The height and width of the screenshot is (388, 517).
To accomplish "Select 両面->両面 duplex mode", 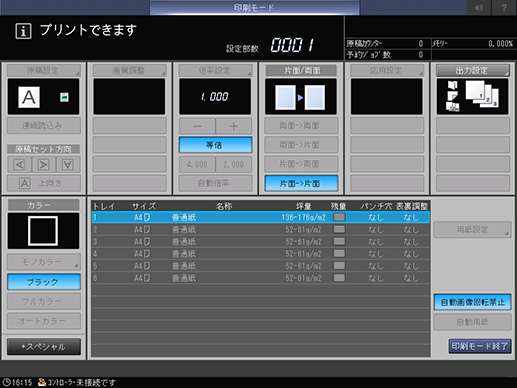I will pyautogui.click(x=301, y=126).
